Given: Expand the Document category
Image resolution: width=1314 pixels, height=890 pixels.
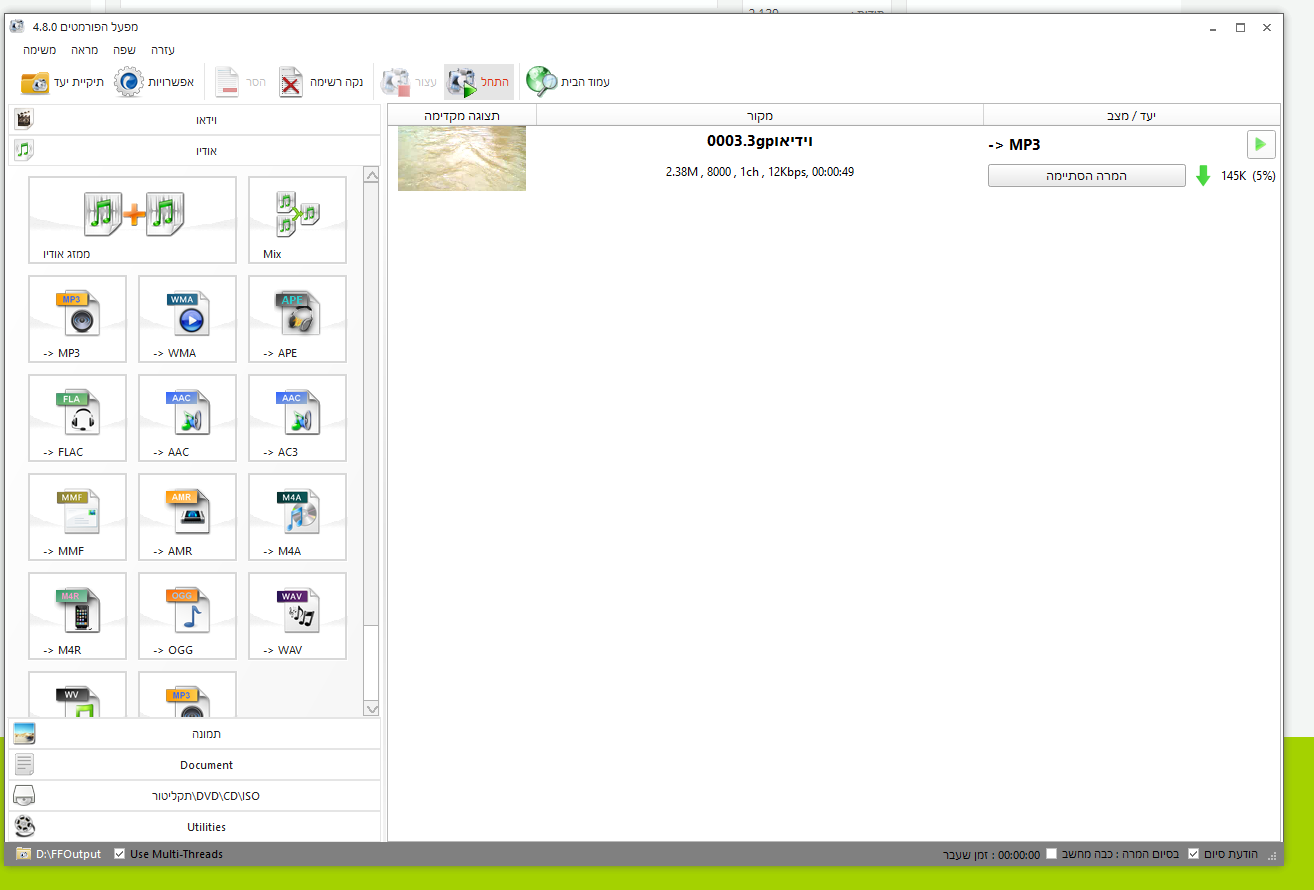Looking at the screenshot, I should 195,765.
